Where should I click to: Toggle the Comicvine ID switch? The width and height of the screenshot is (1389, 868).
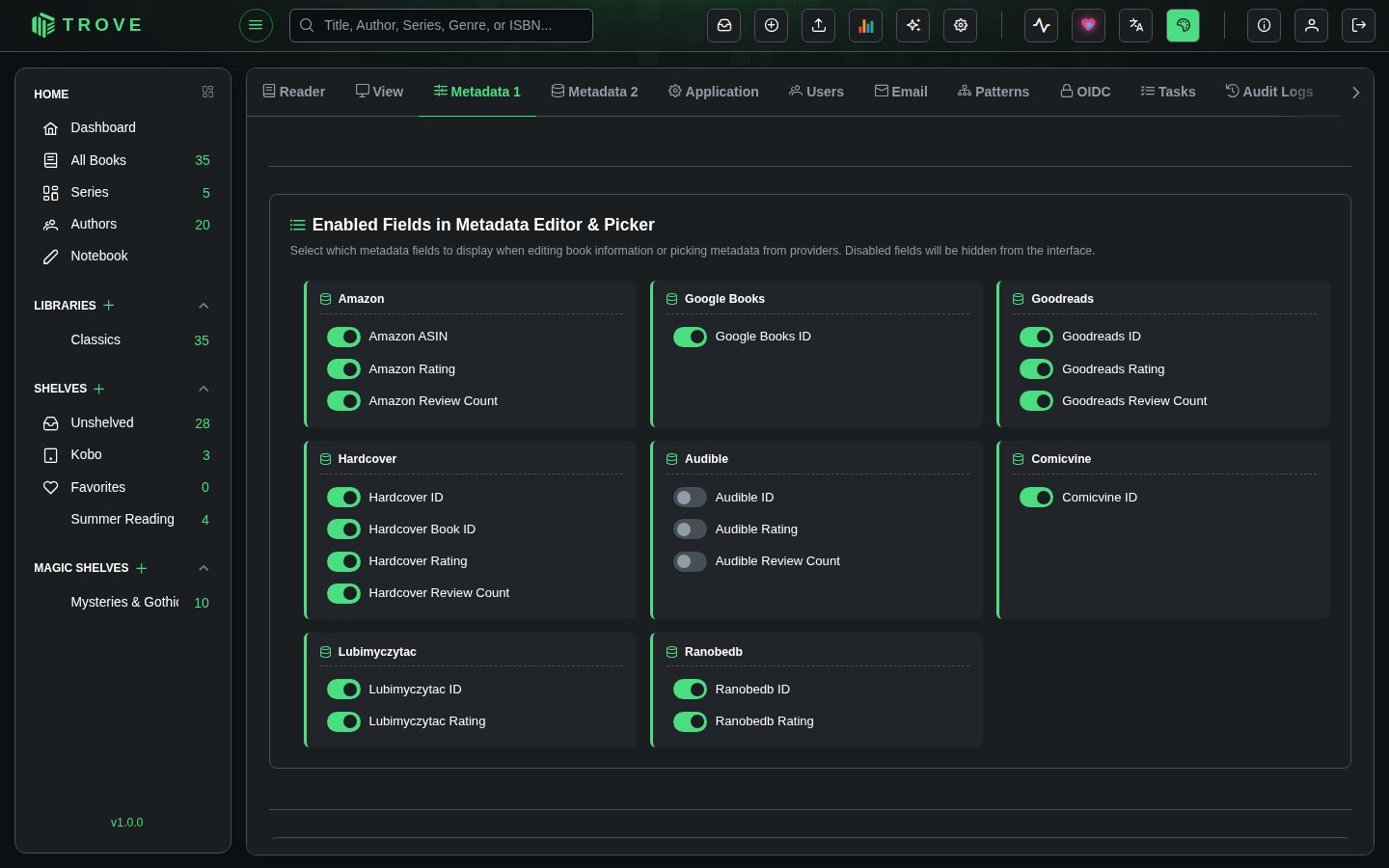pyautogui.click(x=1036, y=498)
